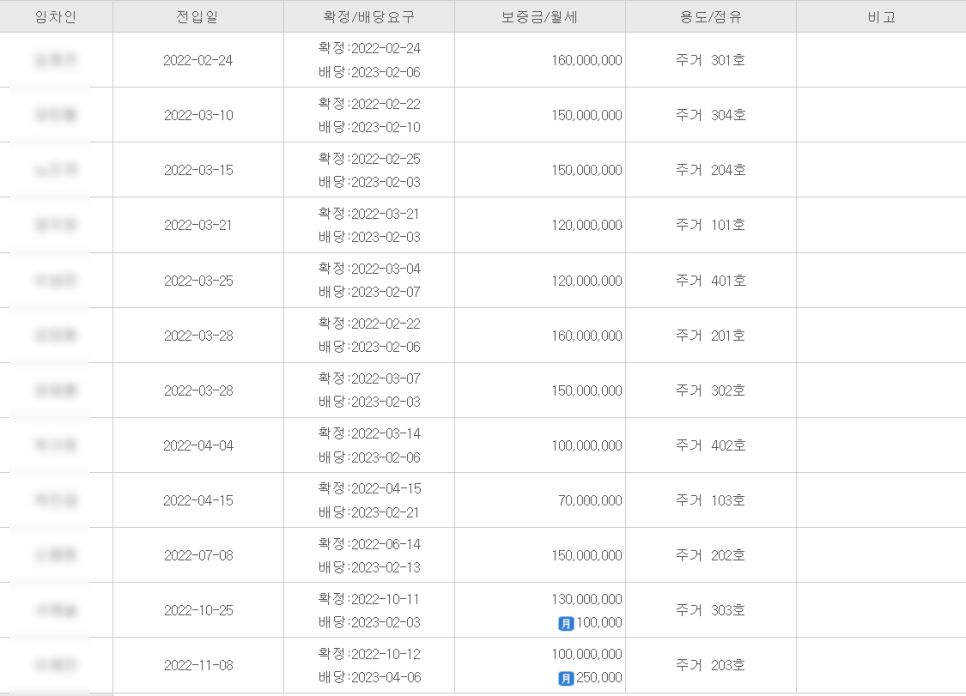Viewport: 966px width, 696px height.
Task: Click the 확정:2022-06-14 text
Action: click(x=369, y=544)
